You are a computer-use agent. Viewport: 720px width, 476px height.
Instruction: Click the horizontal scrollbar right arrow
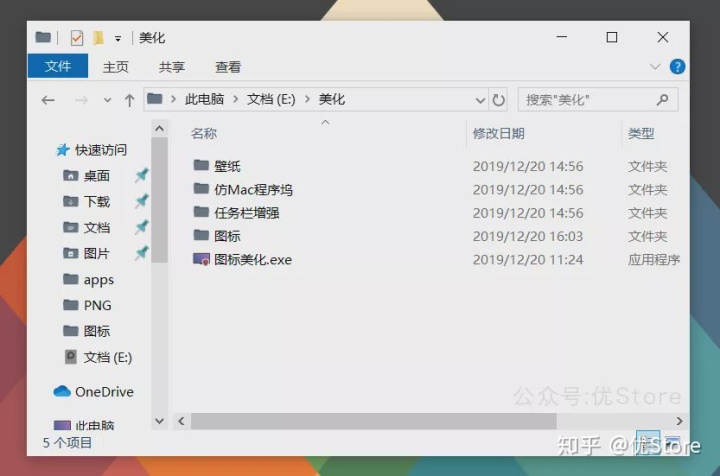point(679,421)
